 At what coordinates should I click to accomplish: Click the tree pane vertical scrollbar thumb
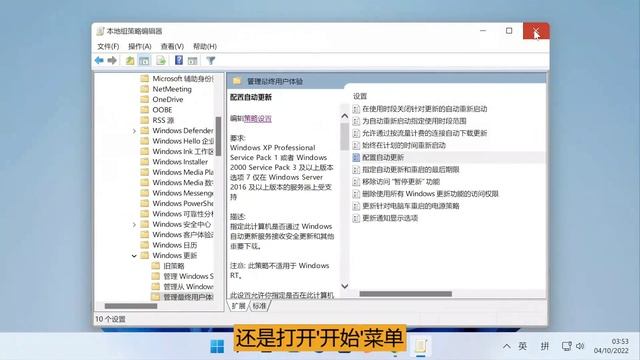coord(218,137)
